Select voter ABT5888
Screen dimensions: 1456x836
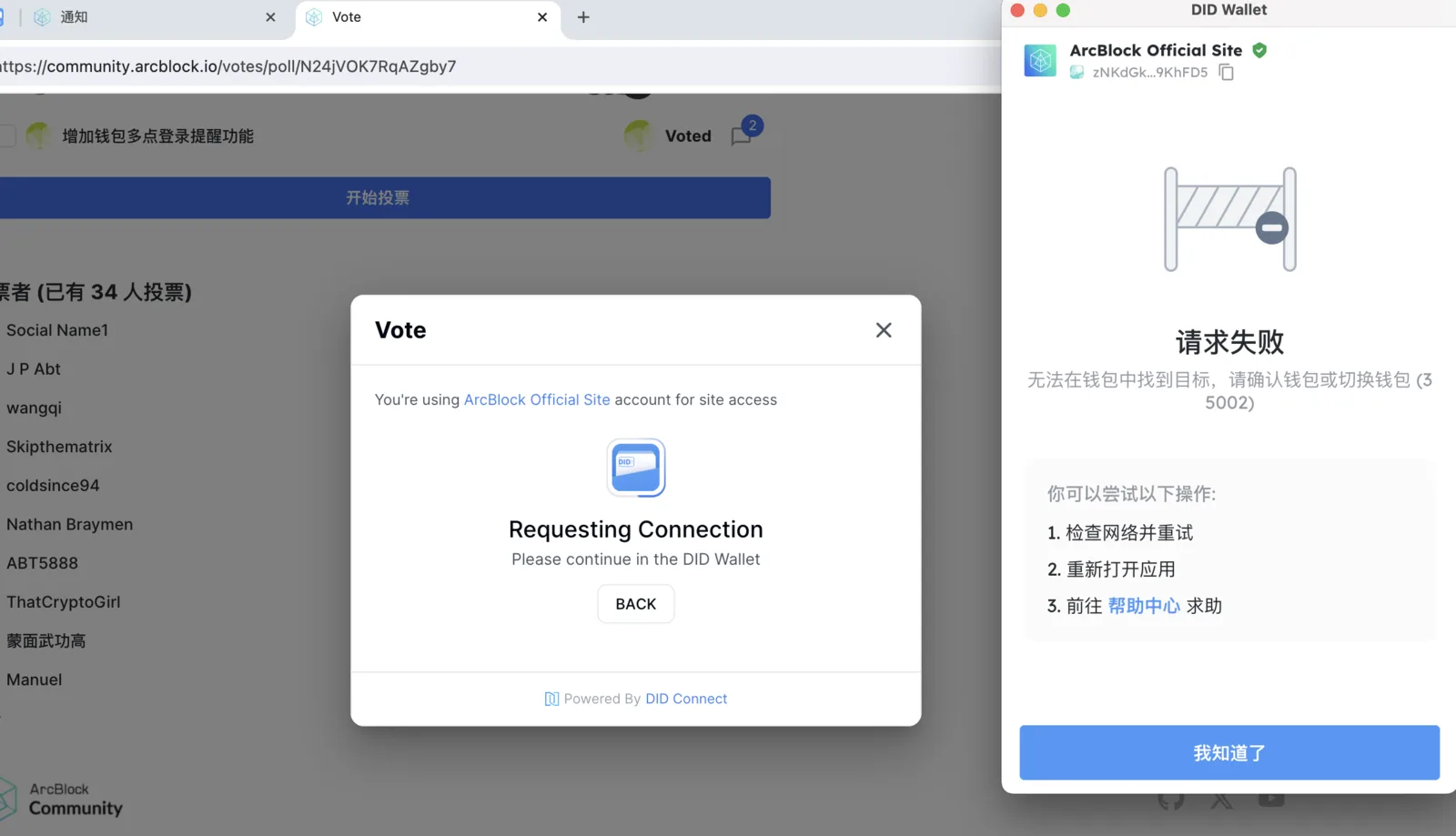click(x=42, y=563)
